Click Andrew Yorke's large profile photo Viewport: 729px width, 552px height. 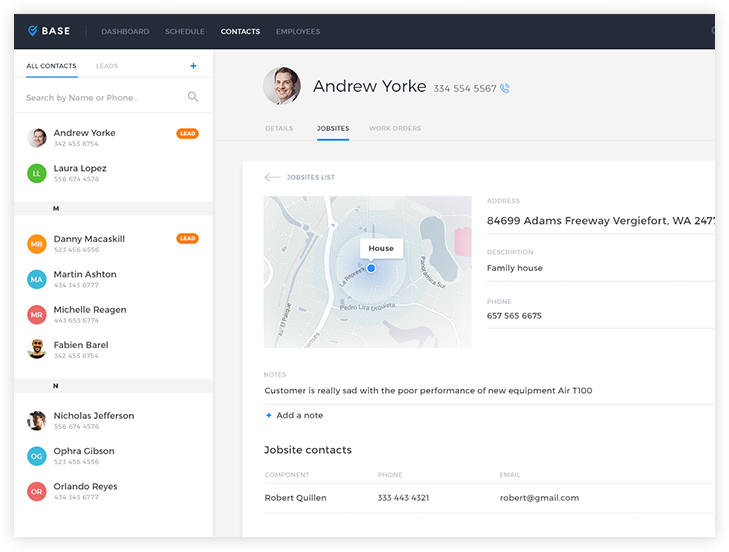282,86
